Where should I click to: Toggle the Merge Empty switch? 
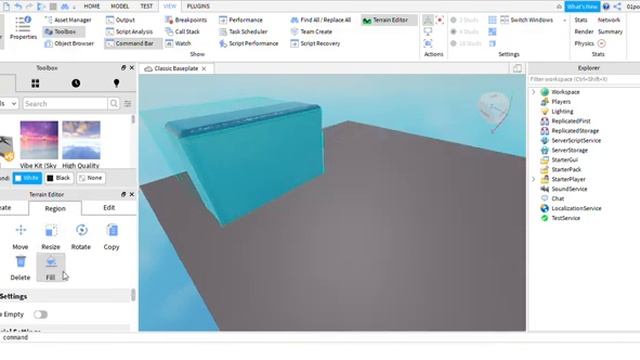tap(40, 314)
